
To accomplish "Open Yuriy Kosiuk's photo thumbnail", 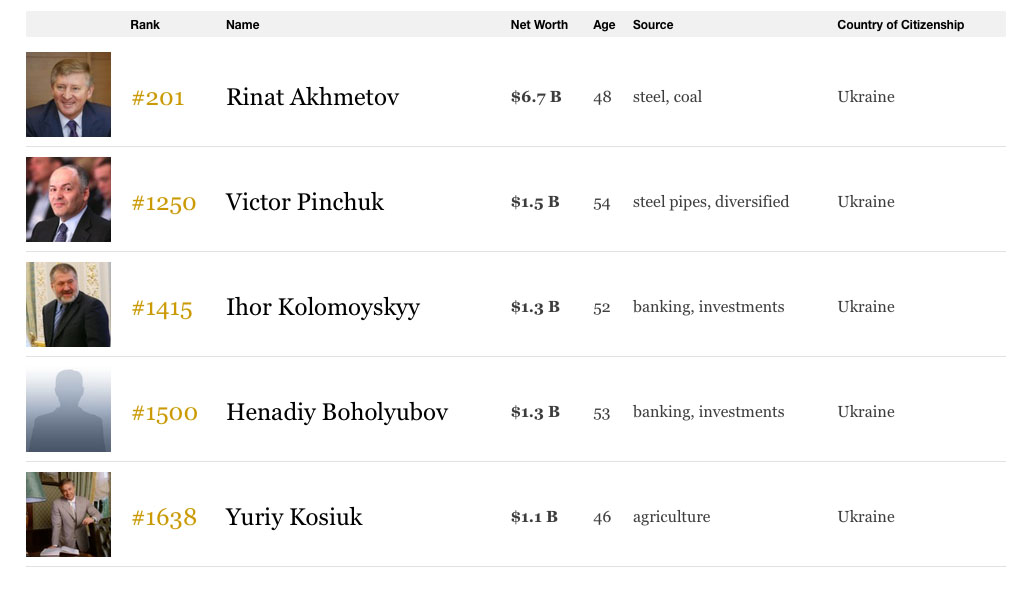I will tap(68, 515).
